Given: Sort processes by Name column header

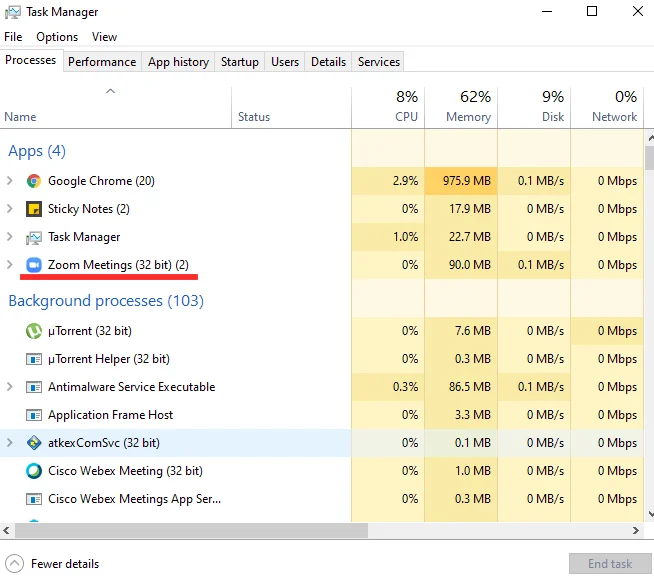Looking at the screenshot, I should [x=116, y=108].
